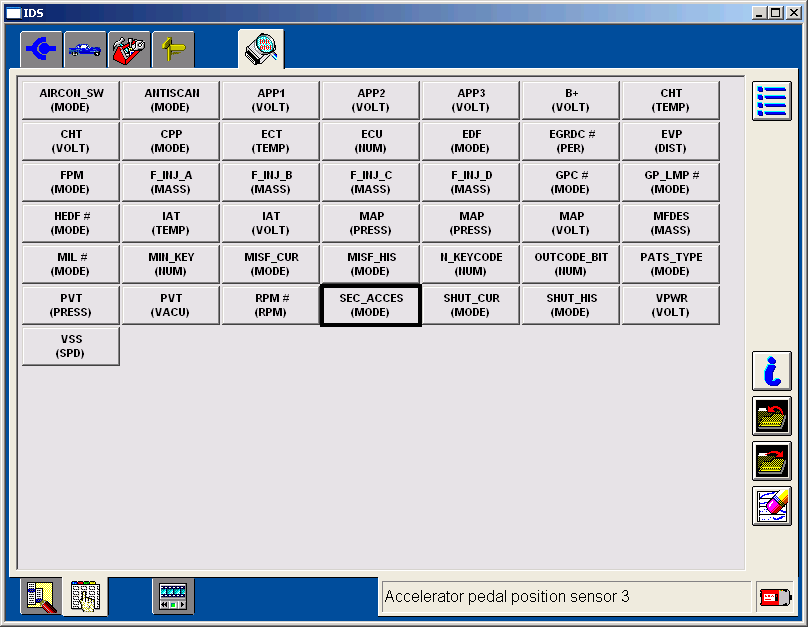The width and height of the screenshot is (808, 627).
Task: Toggle the APP2 (VOLT) parameter
Action: [371, 100]
